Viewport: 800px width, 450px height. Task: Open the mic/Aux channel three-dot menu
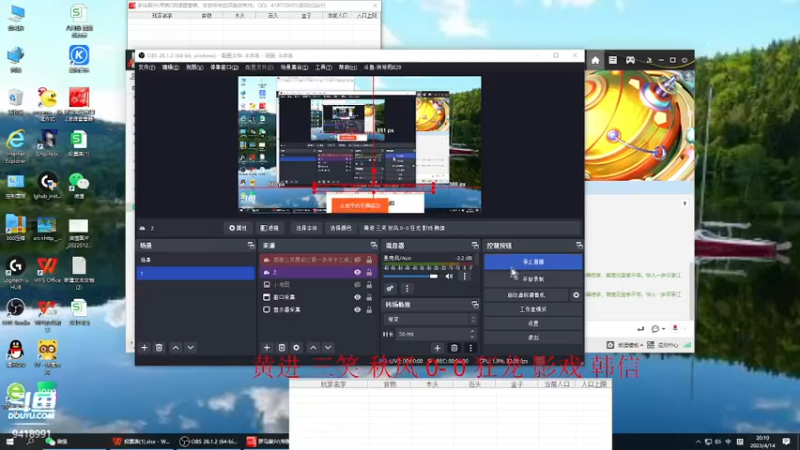pyautogui.click(x=464, y=277)
